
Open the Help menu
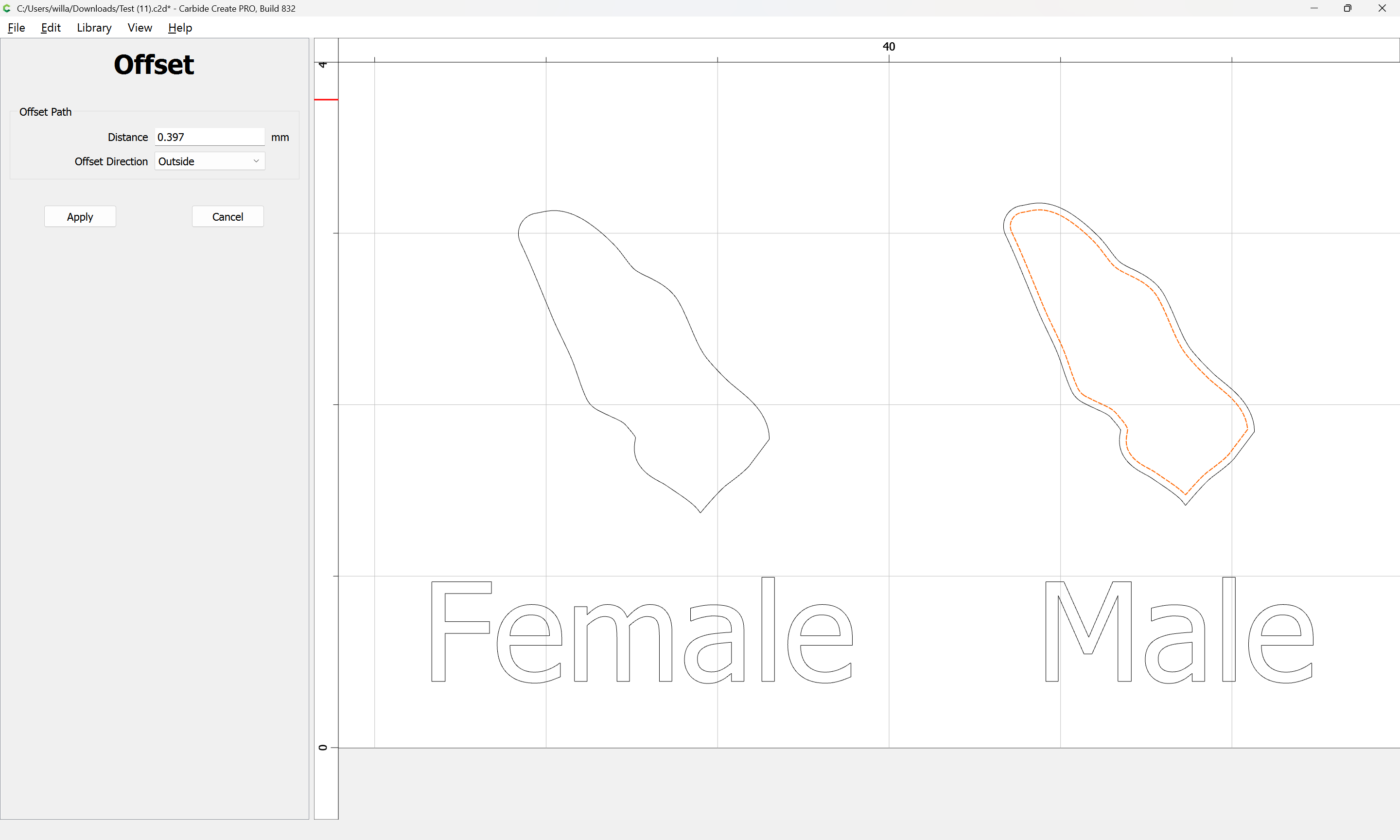(180, 28)
